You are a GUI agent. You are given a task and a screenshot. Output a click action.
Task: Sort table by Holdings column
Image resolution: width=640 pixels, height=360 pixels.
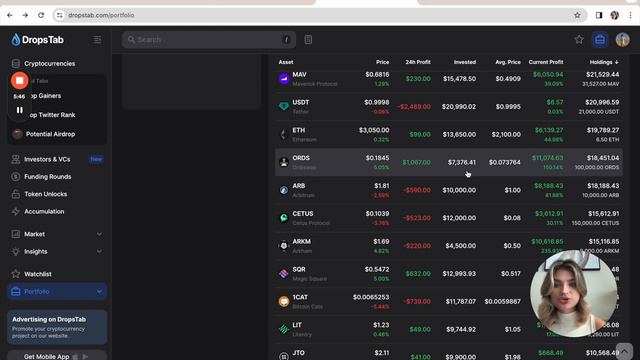click(604, 62)
